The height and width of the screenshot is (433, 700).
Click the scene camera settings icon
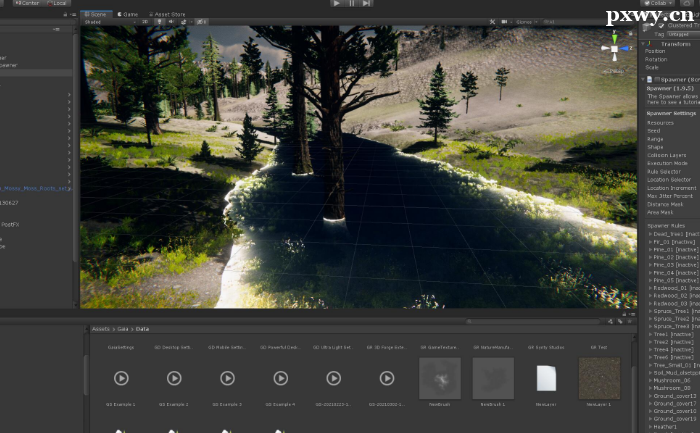click(504, 21)
